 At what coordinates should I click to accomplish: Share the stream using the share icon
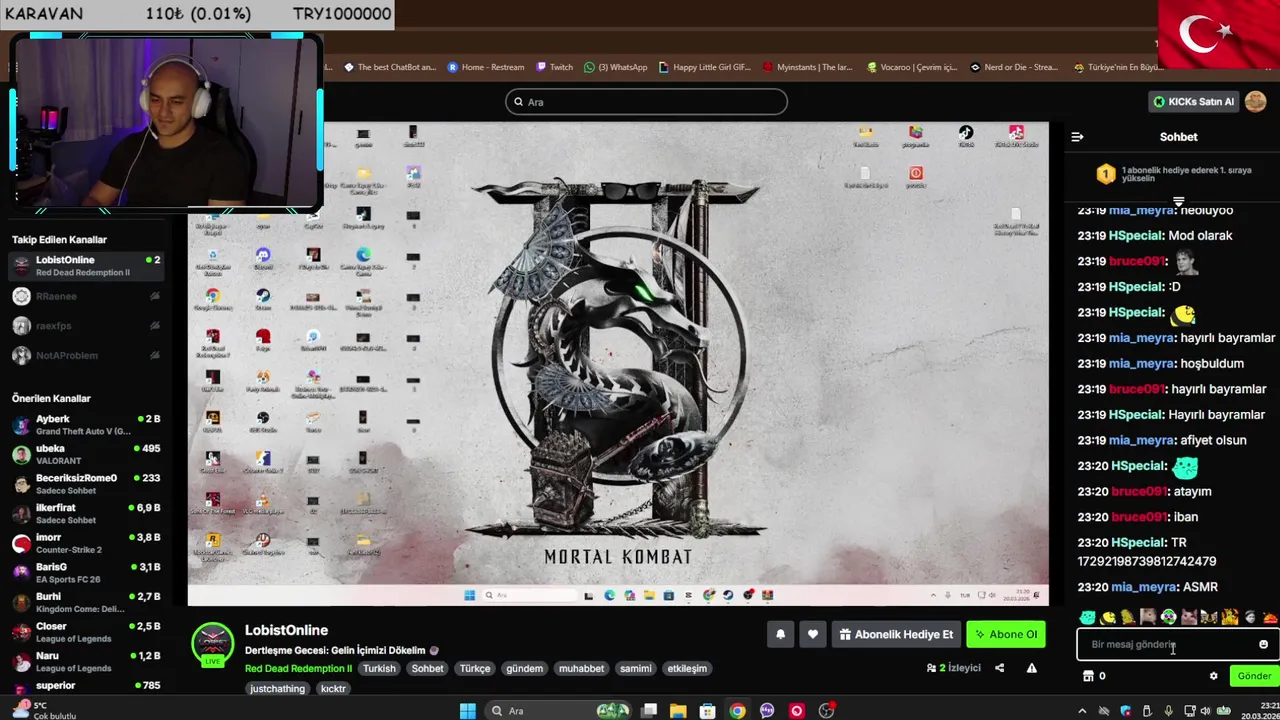[999, 668]
